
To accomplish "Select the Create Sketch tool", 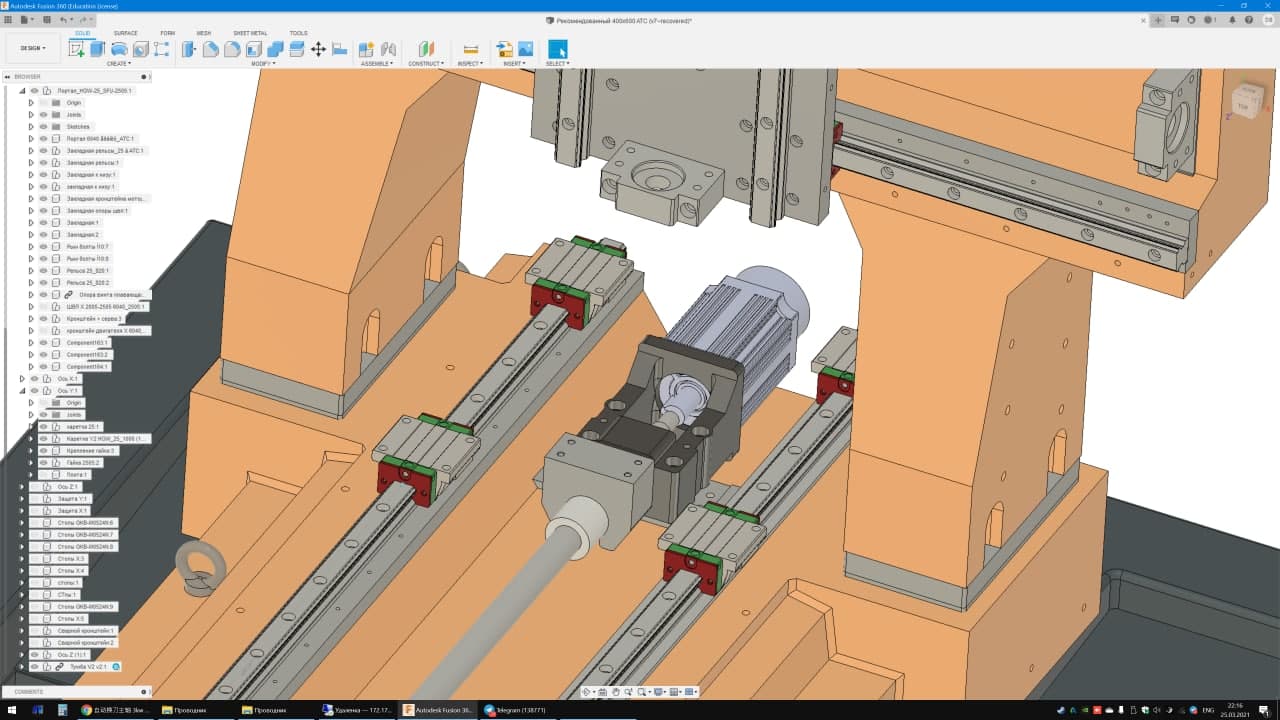I will tap(77, 49).
